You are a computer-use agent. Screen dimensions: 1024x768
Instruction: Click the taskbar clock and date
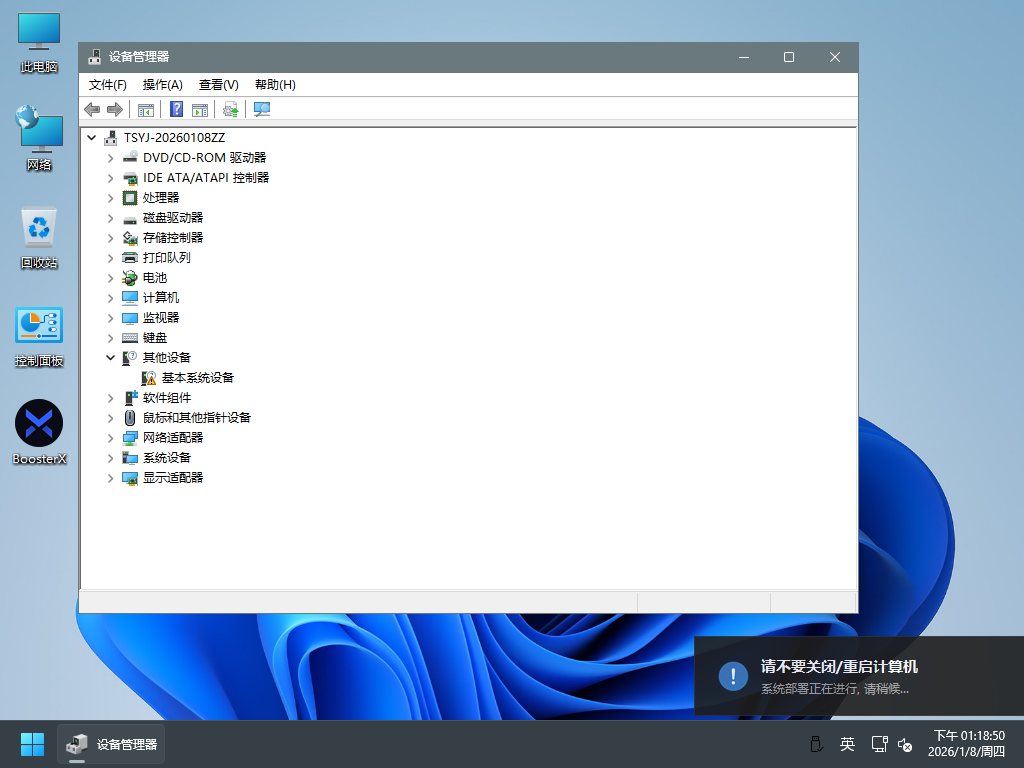click(967, 743)
